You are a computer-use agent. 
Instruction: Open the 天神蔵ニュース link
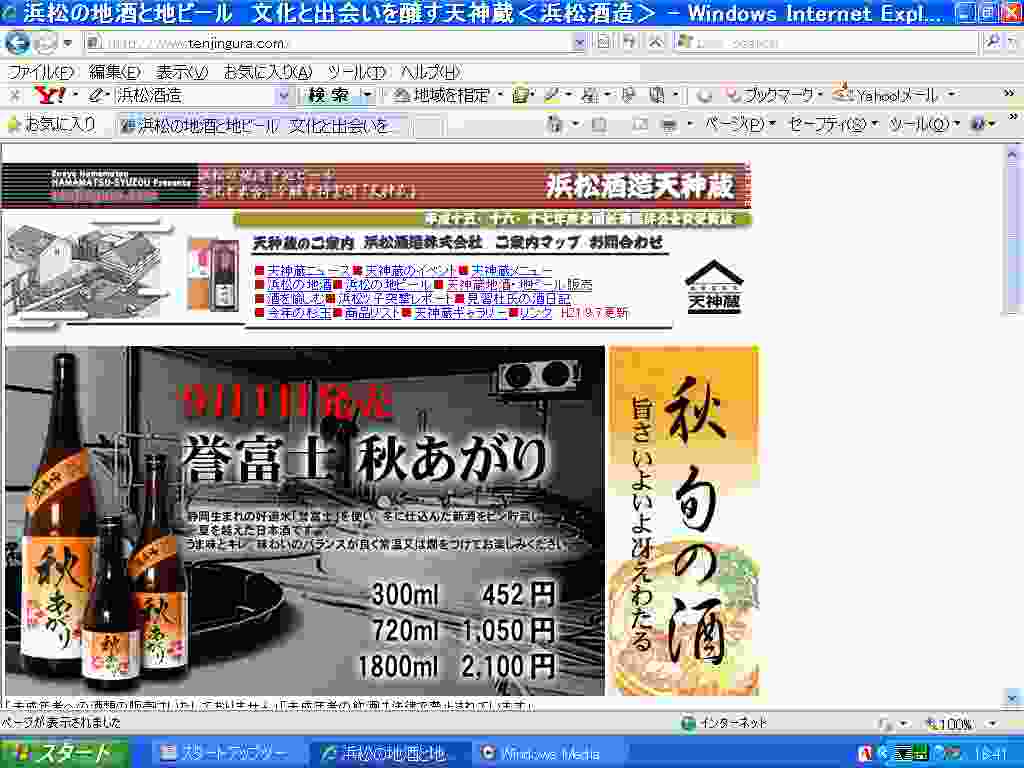tap(309, 270)
